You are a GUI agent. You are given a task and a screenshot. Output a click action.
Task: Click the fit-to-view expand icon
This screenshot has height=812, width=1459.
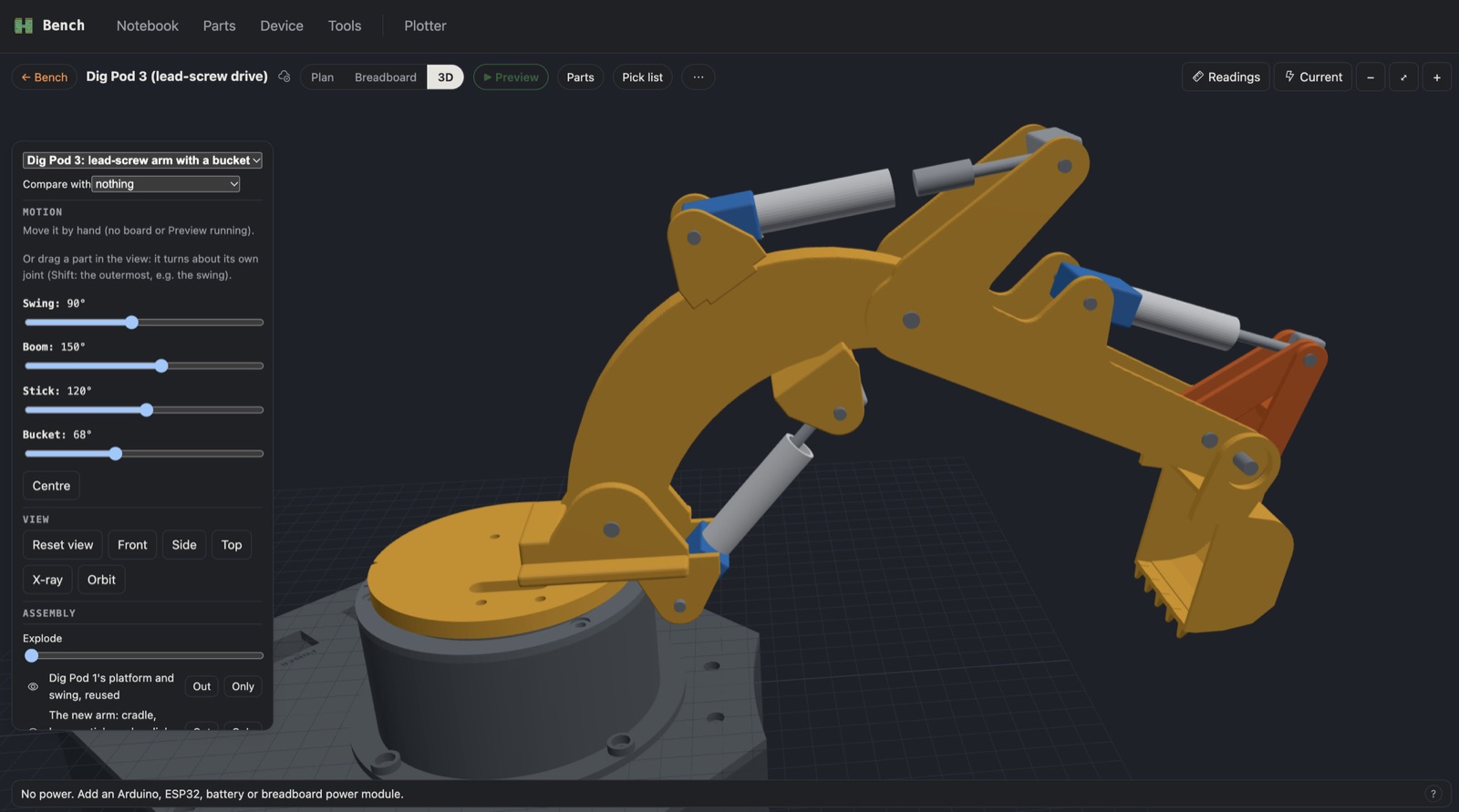1403,77
